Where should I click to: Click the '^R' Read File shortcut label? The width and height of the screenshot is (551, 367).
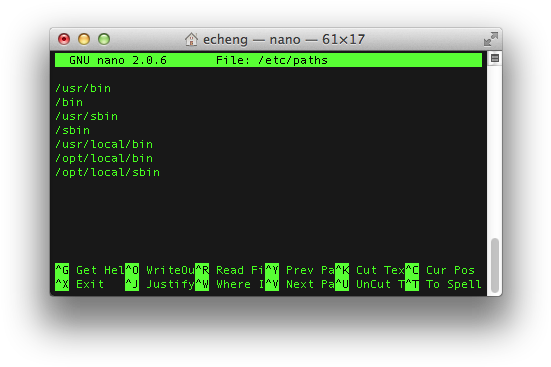point(202,270)
